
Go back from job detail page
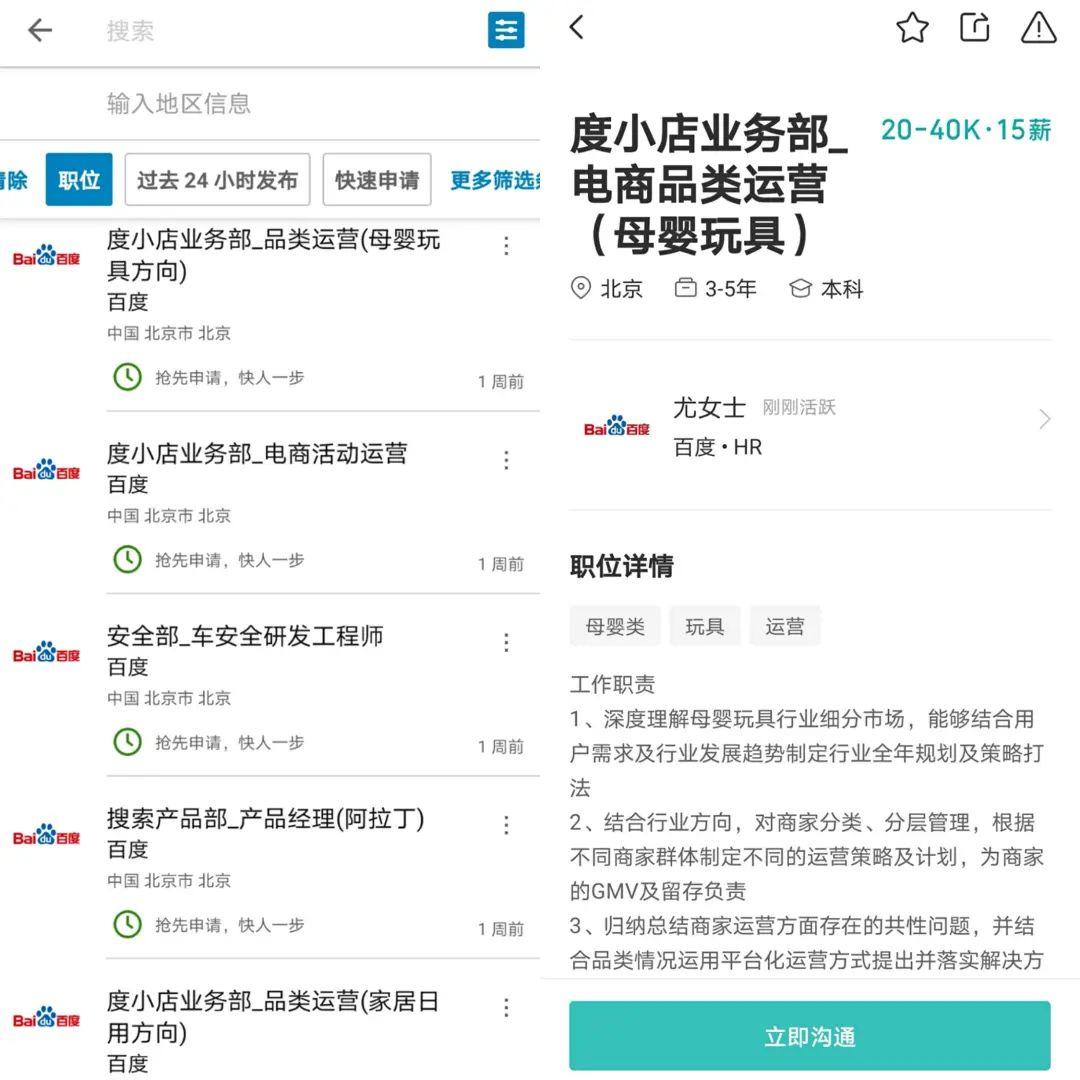[x=577, y=27]
